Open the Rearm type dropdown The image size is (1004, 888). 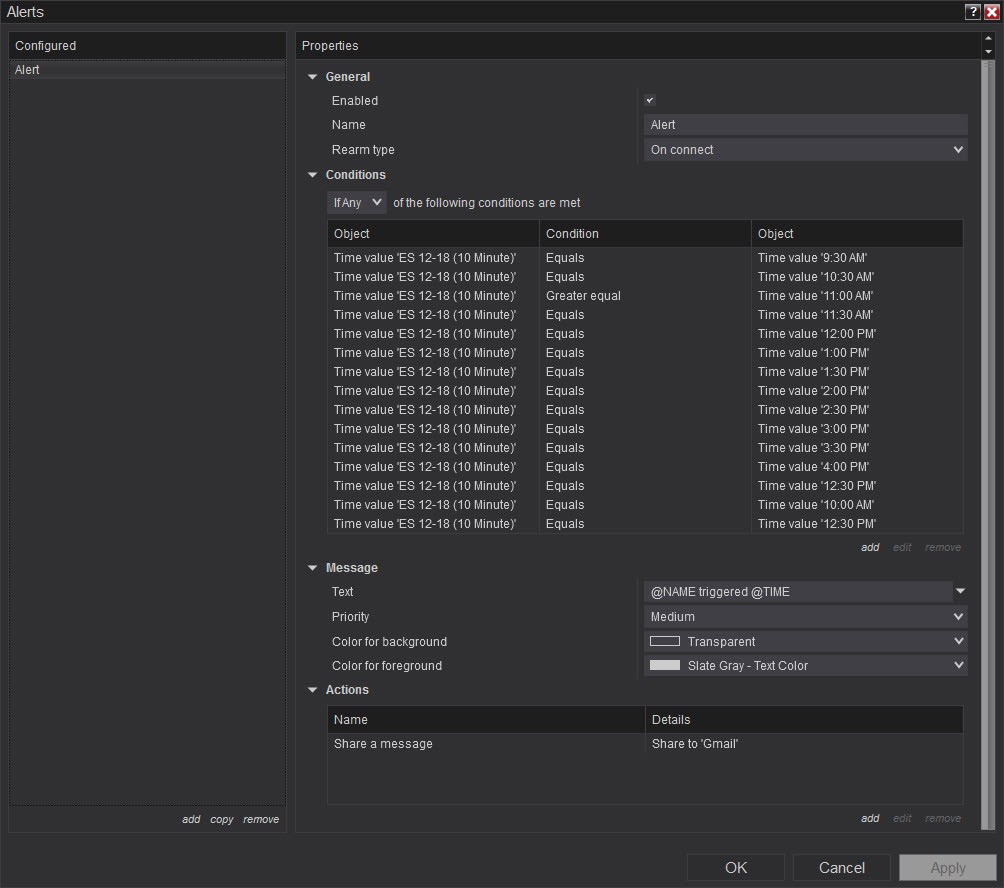(x=805, y=150)
